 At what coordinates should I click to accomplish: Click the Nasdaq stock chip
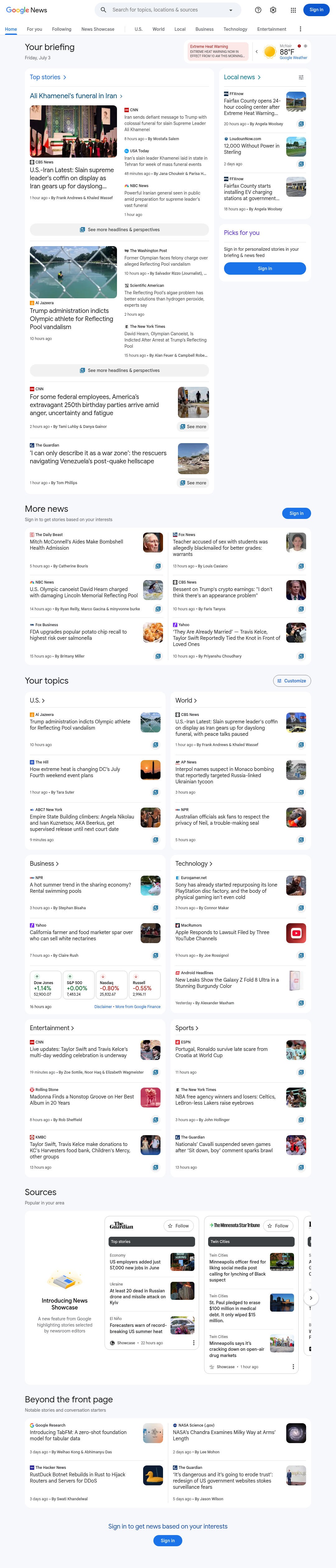pos(112,985)
